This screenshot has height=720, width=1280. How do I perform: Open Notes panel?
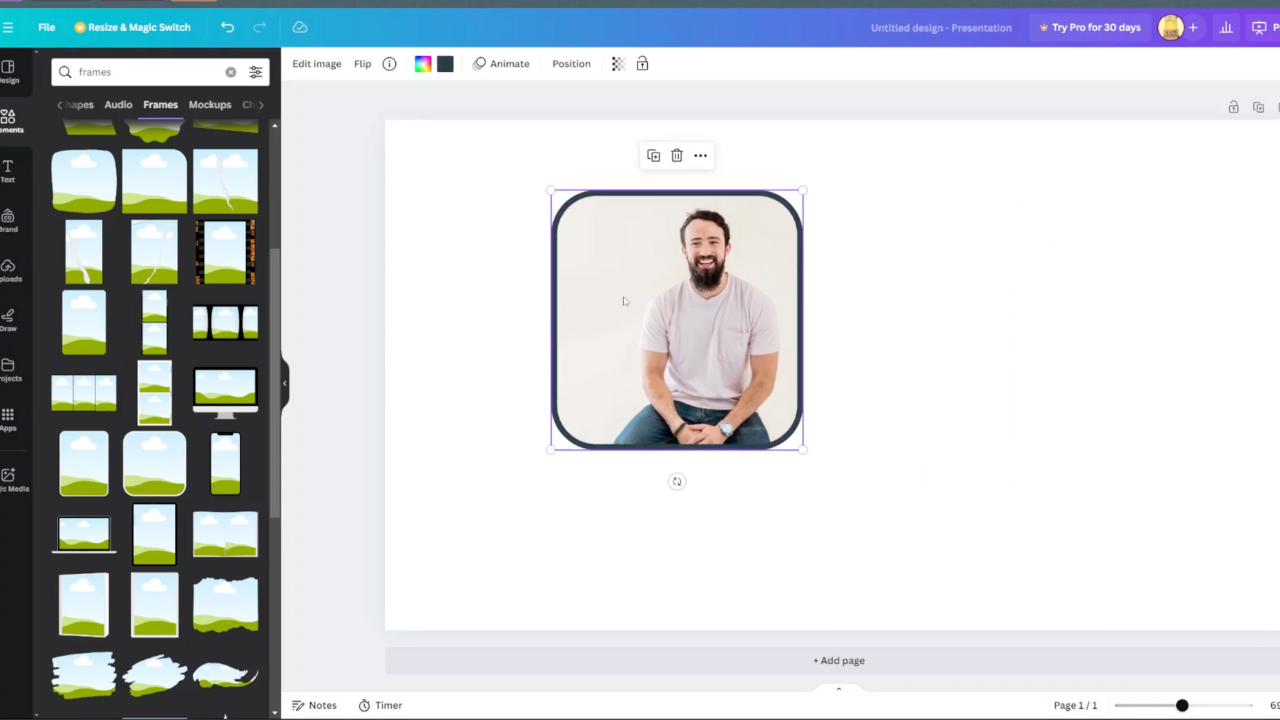pyautogui.click(x=314, y=705)
